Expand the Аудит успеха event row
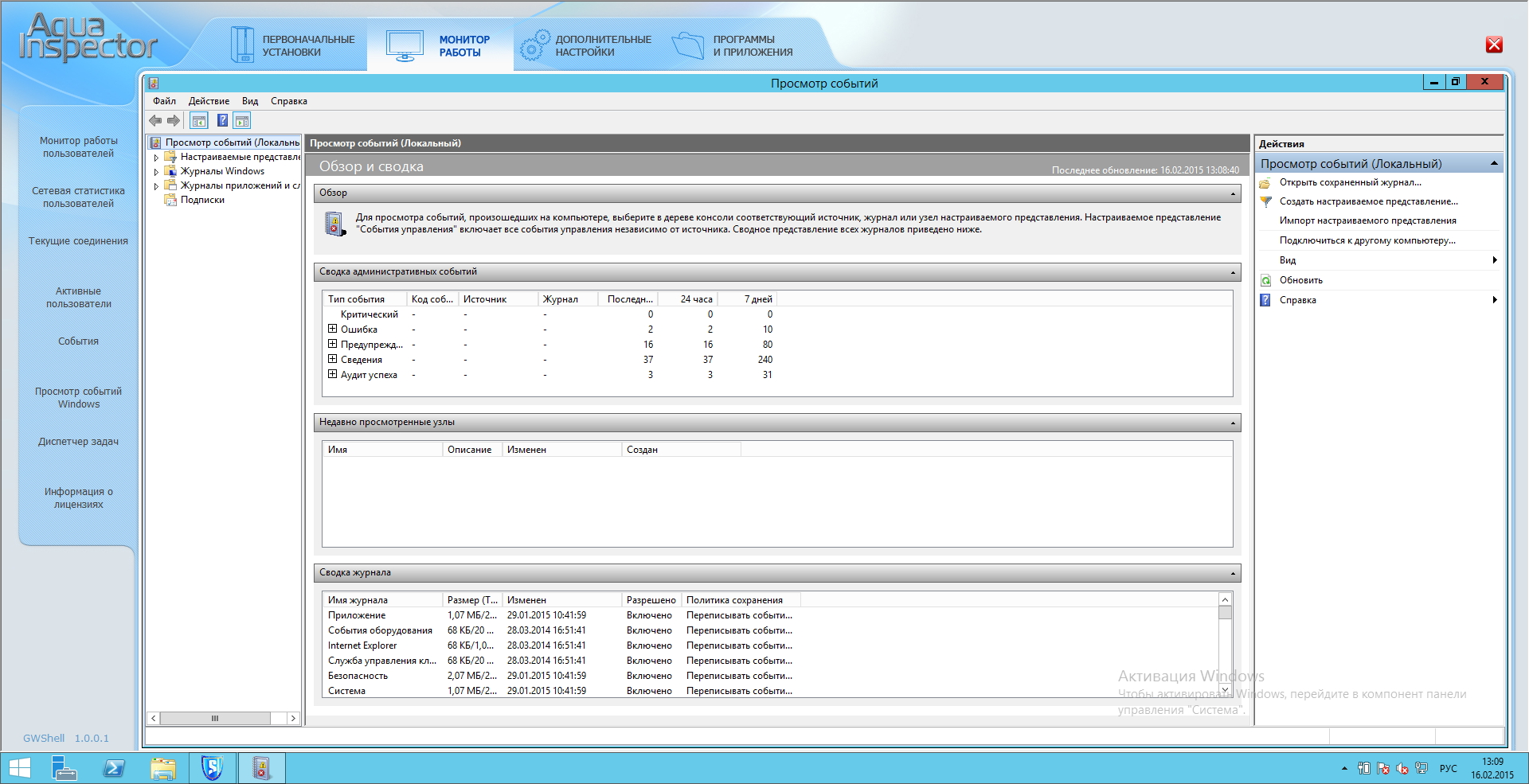Screen dimensions: 1529x784 click(332, 374)
